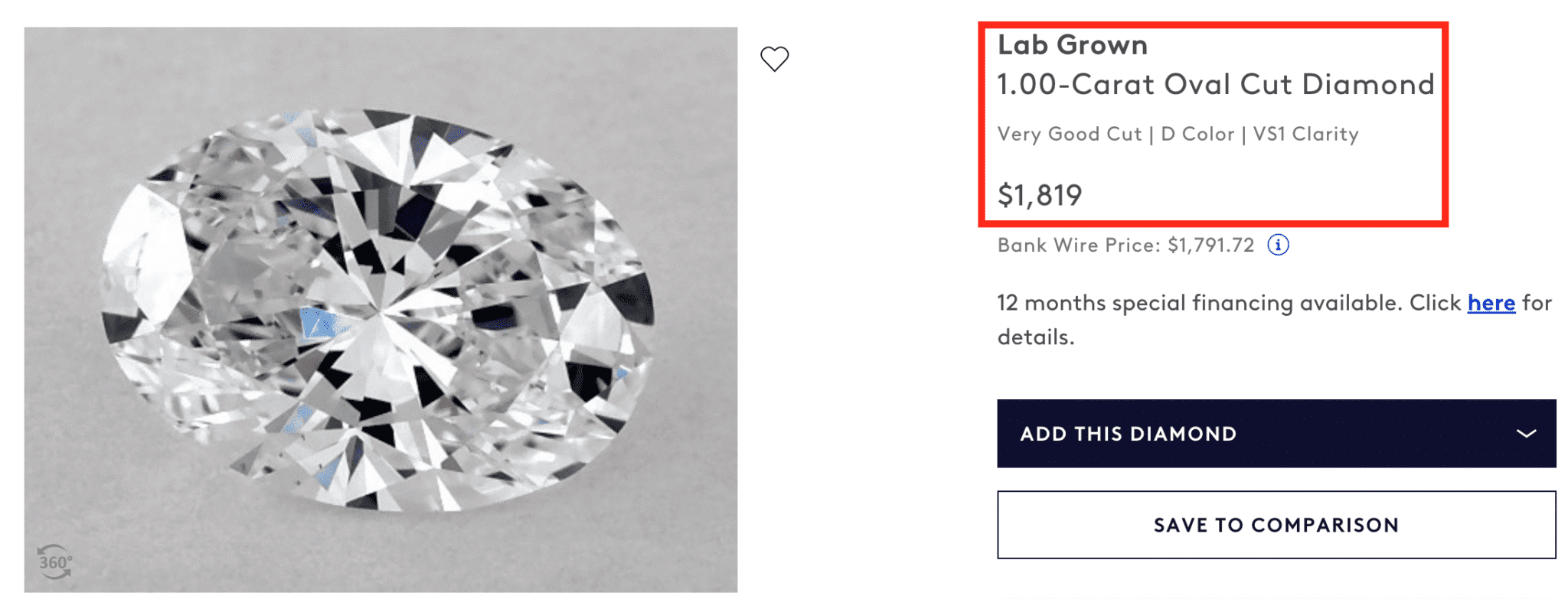This screenshot has width=1568, height=599.
Task: Click the "Very Good Cut" specification
Action: 1069,135
